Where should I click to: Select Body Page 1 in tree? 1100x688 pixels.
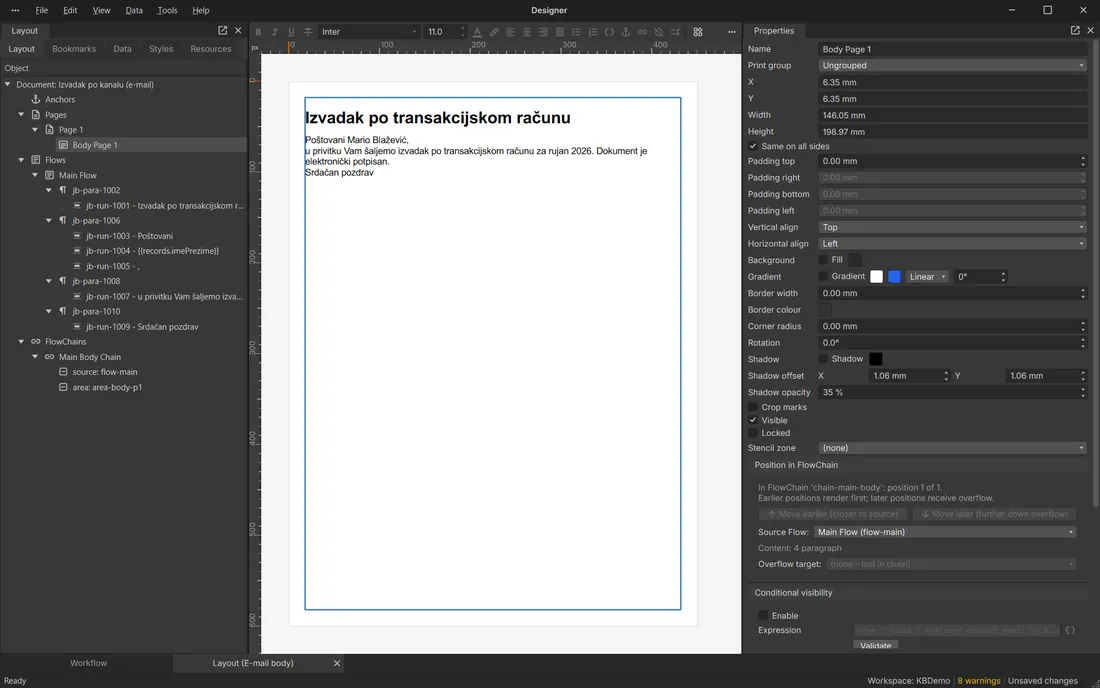click(x=95, y=145)
